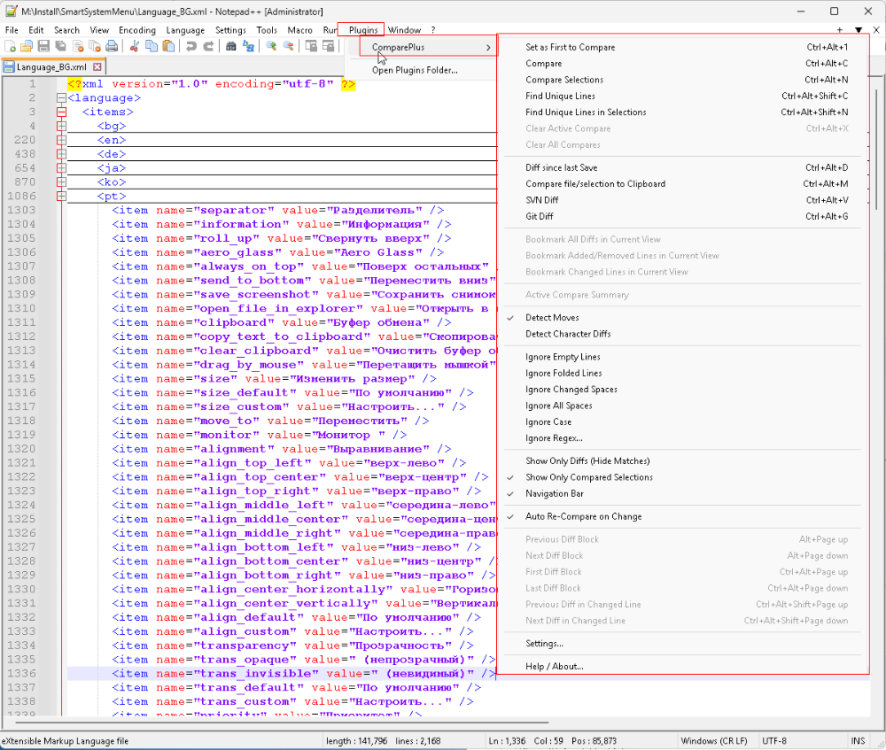
Task: Cut selection with the scissors icon
Action: tap(134, 46)
